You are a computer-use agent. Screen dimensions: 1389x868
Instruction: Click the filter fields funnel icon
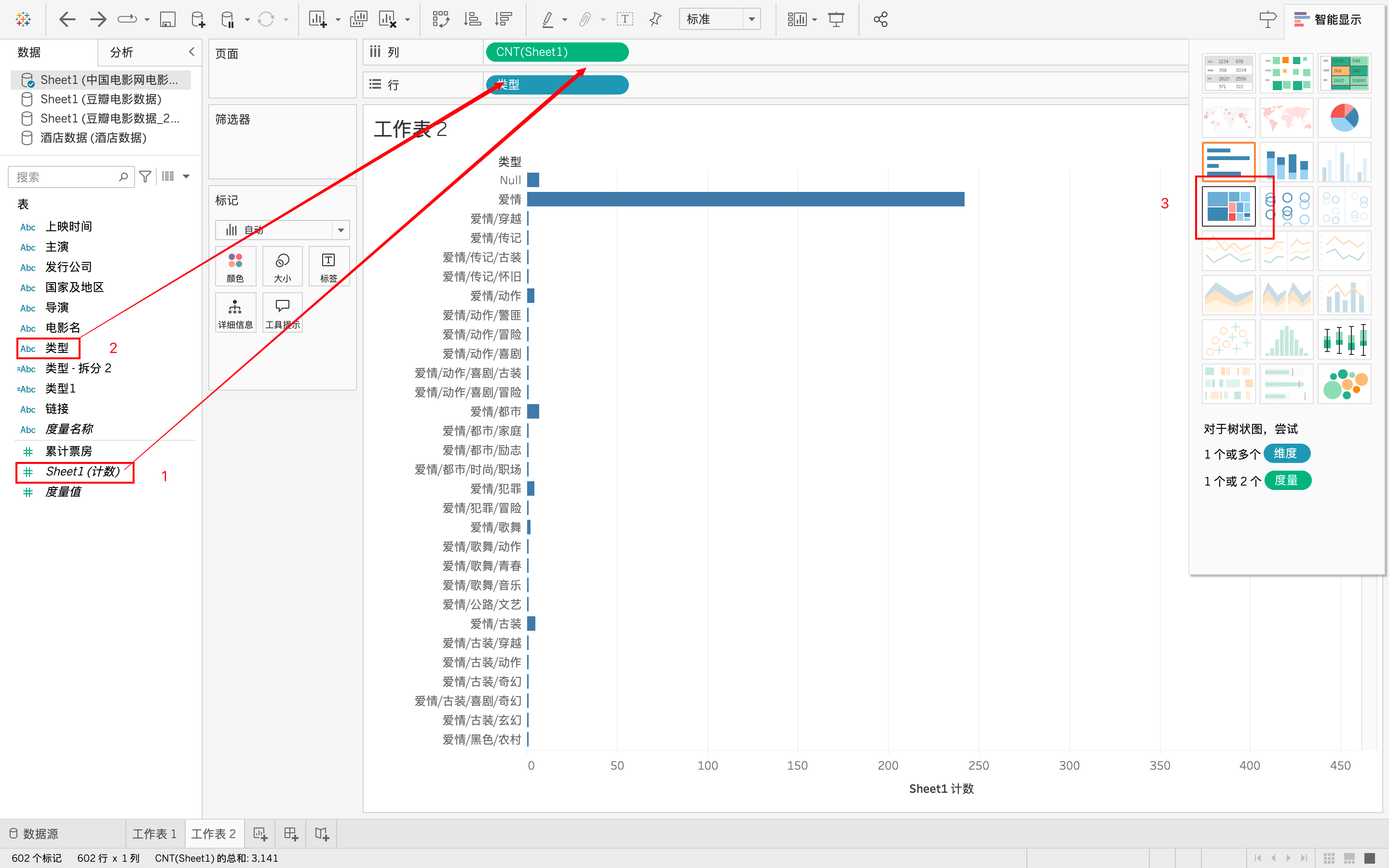pos(145,177)
